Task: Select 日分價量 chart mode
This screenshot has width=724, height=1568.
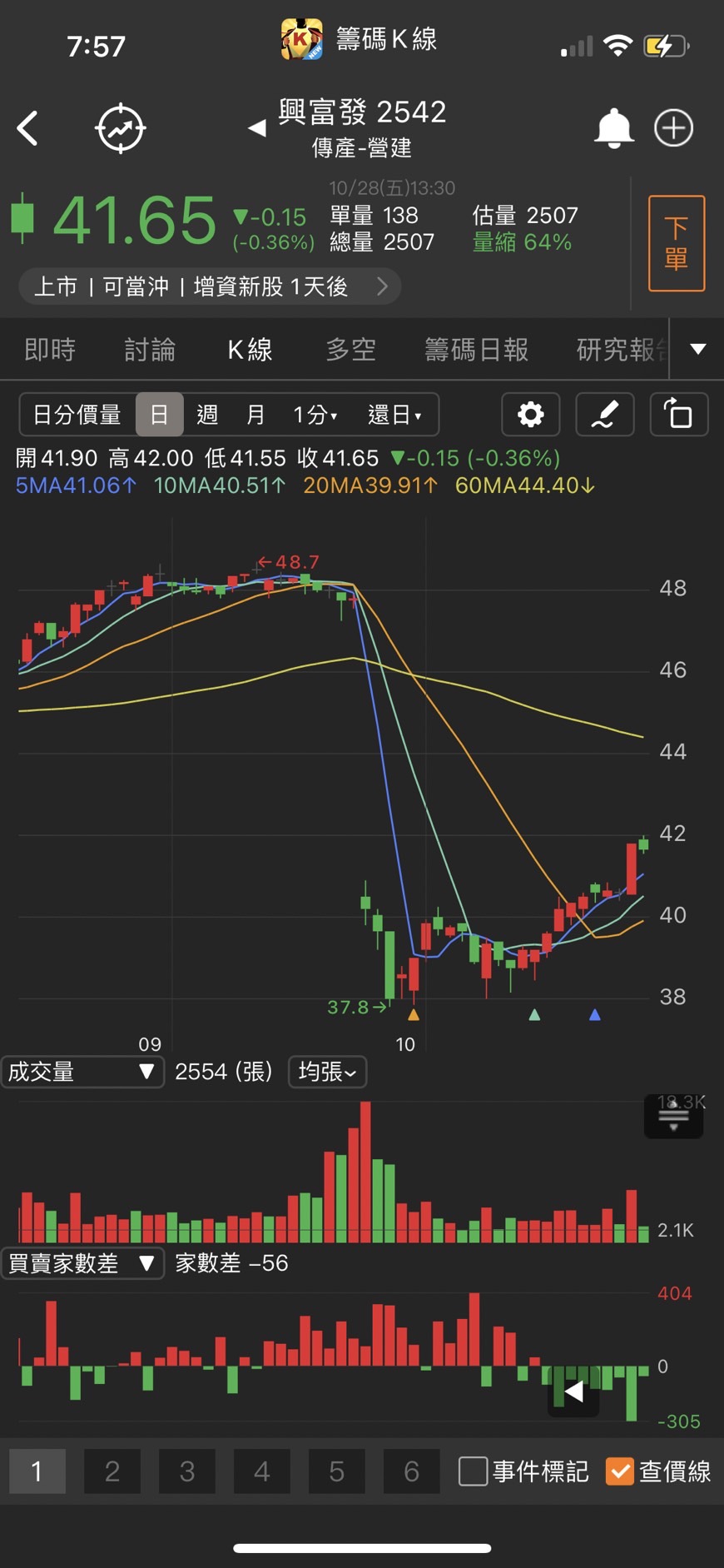Action: pos(77,414)
